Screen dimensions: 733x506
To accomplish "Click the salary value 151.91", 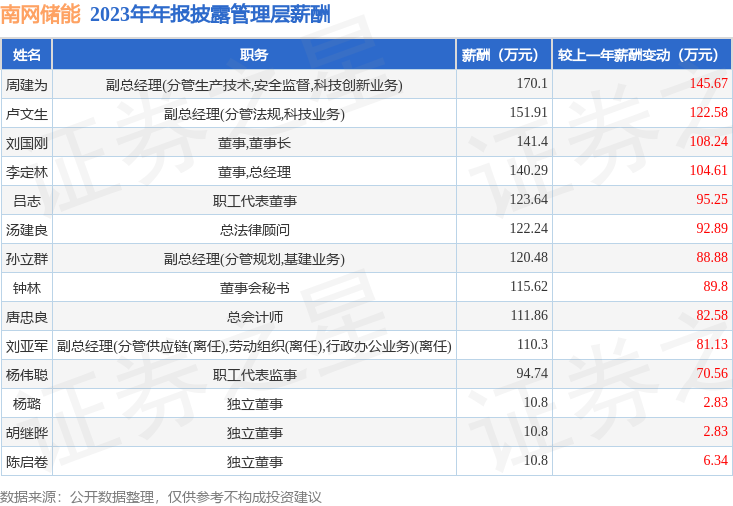I will (x=529, y=112).
